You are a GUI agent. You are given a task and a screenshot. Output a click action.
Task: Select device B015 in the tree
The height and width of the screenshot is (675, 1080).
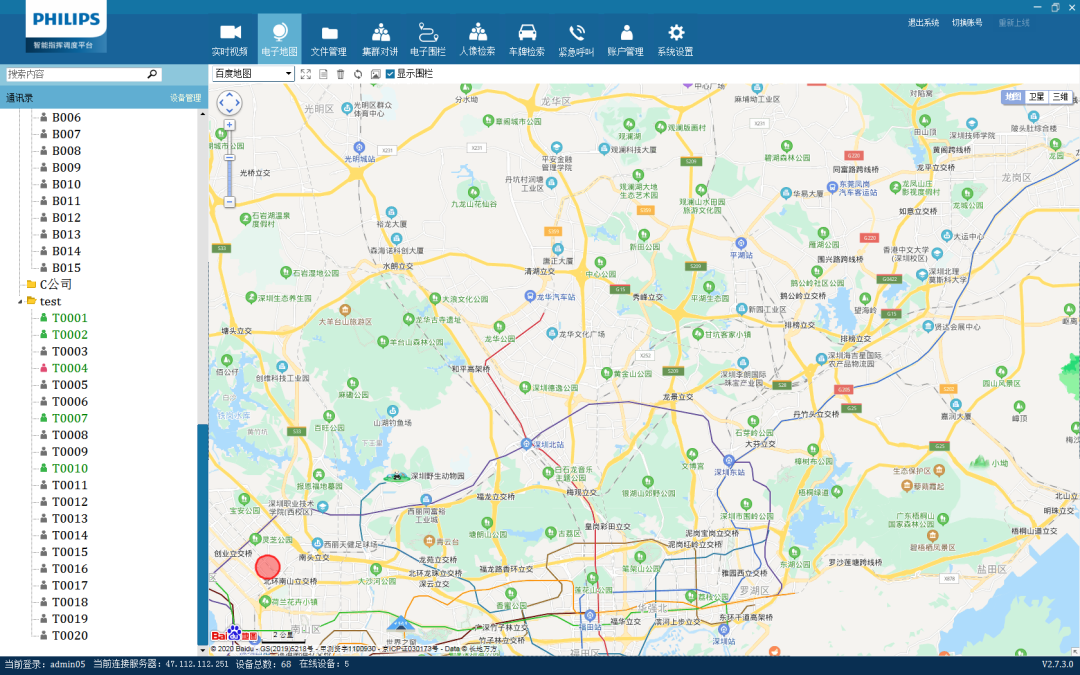tap(66, 268)
